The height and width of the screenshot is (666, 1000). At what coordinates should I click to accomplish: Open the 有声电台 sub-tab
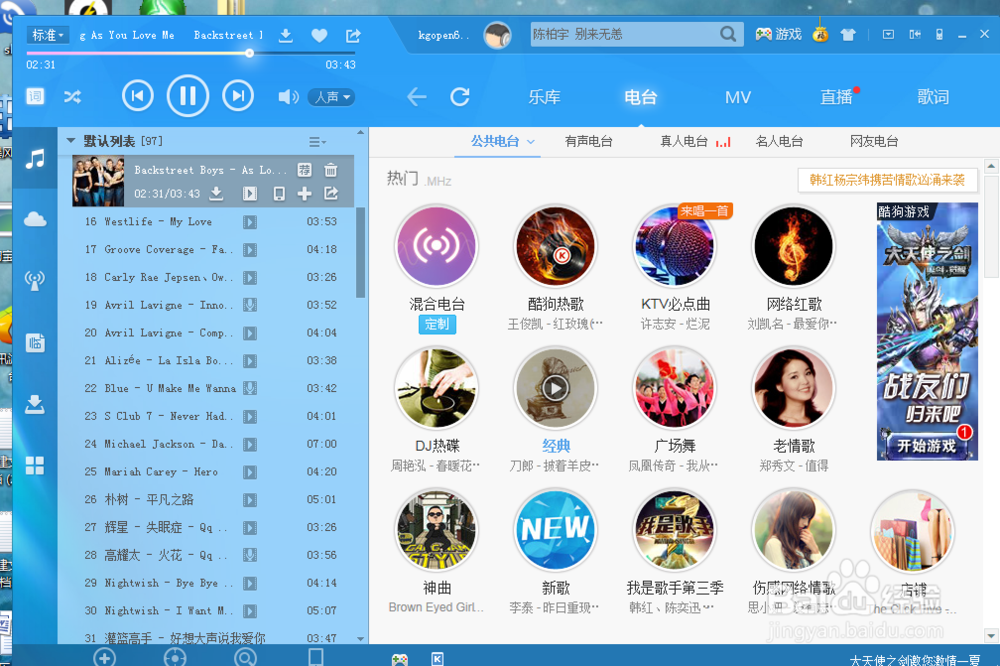point(589,142)
